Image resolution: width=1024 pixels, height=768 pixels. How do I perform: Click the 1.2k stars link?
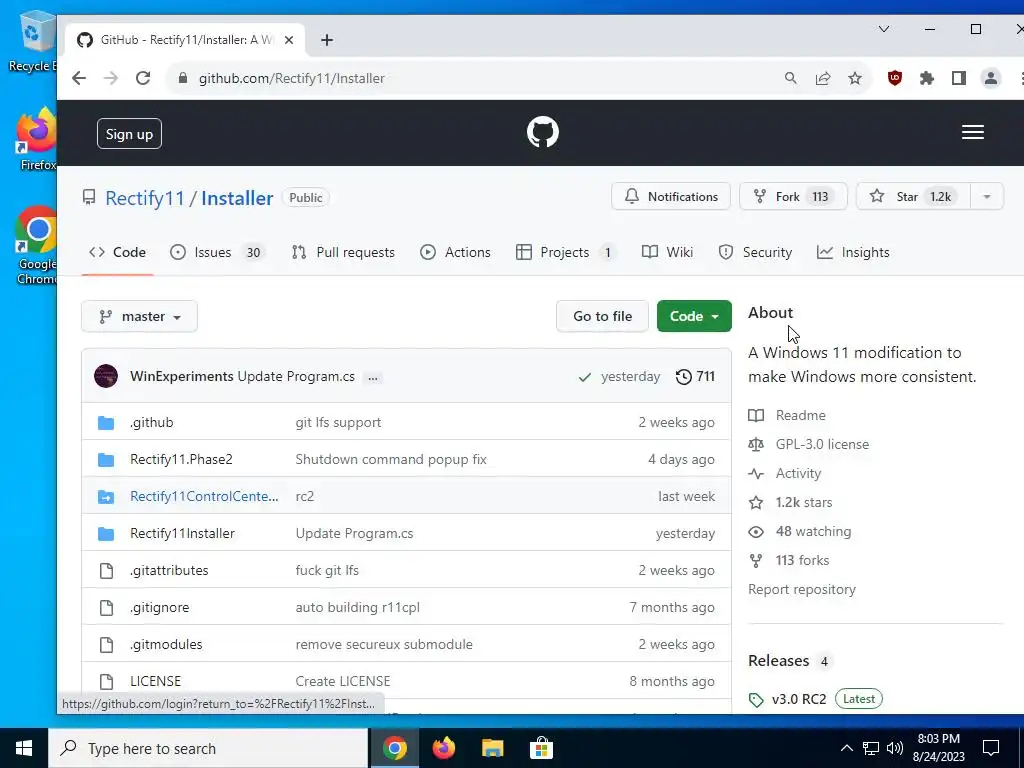(x=791, y=502)
